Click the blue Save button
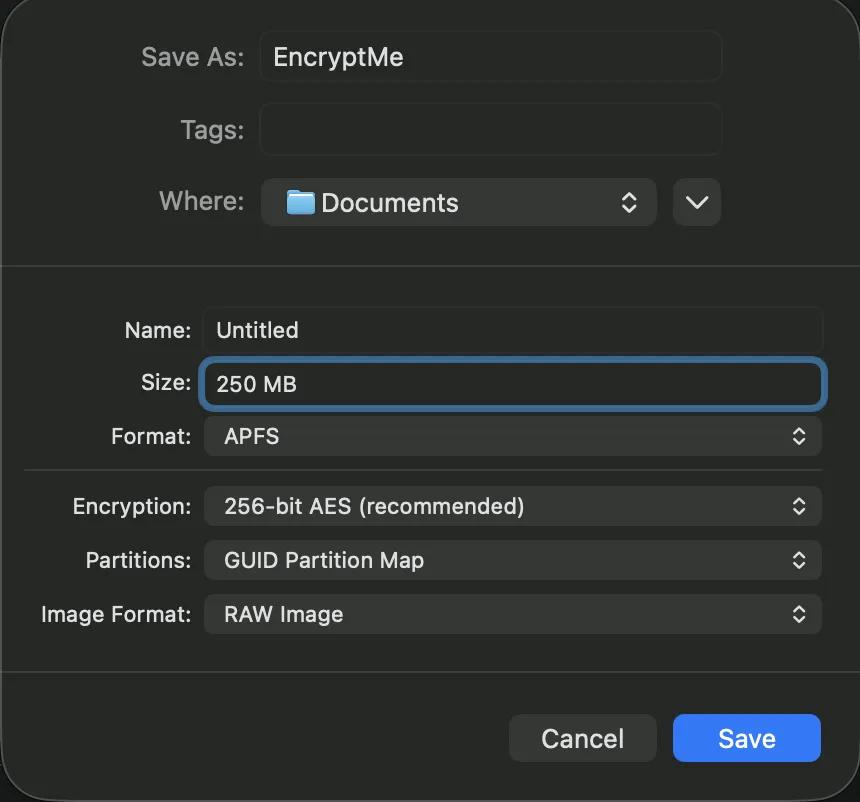Image resolution: width=860 pixels, height=802 pixels. pos(746,738)
